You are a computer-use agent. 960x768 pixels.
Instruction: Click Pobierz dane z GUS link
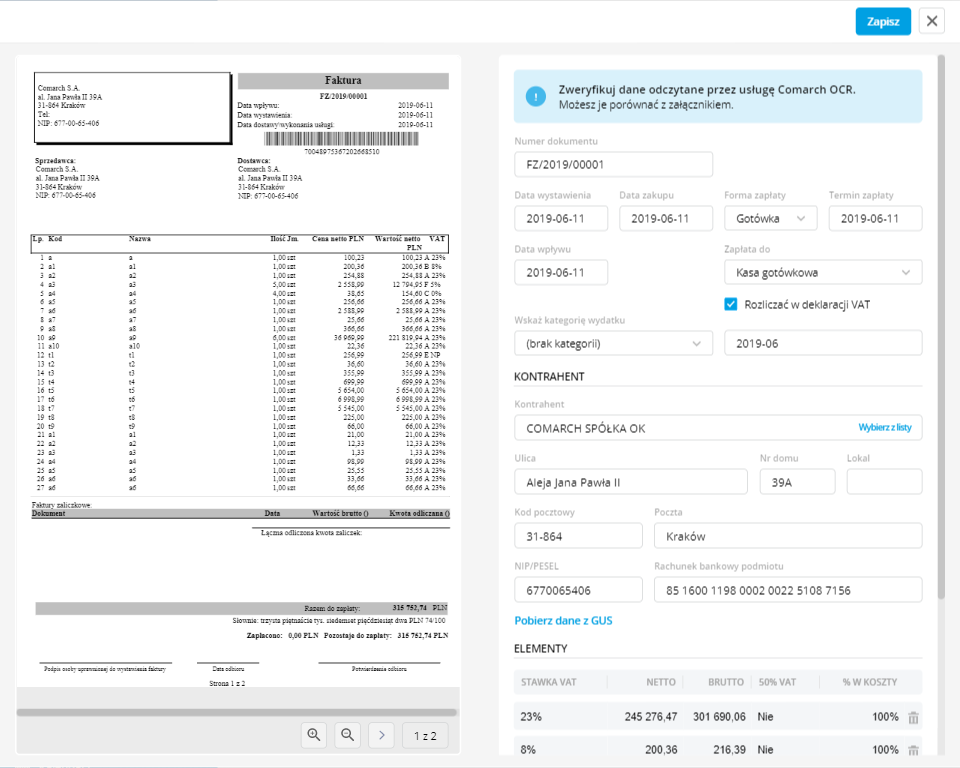point(563,620)
